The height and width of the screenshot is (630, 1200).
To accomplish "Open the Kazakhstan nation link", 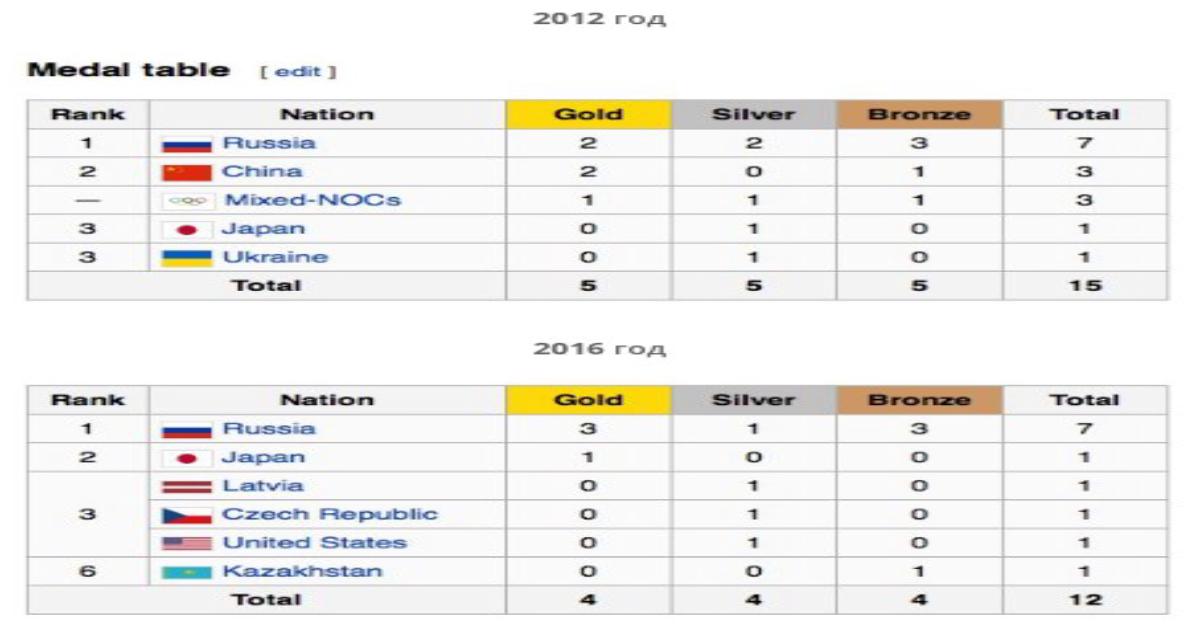I will 302,572.
